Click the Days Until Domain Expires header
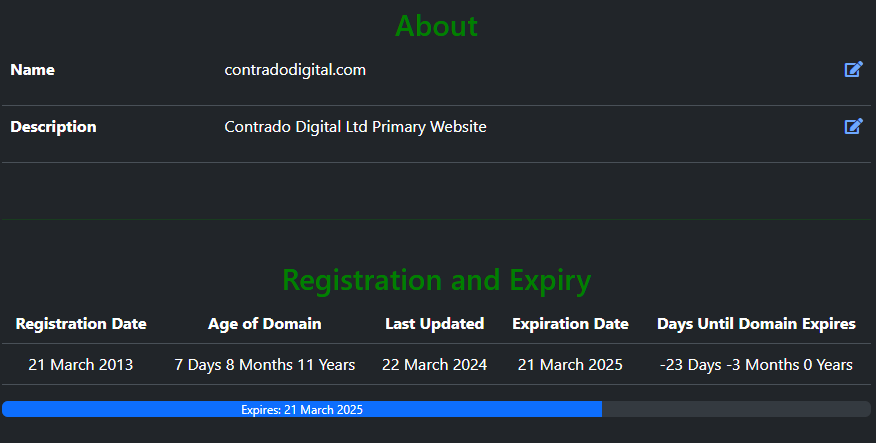876x443 pixels. tap(756, 324)
